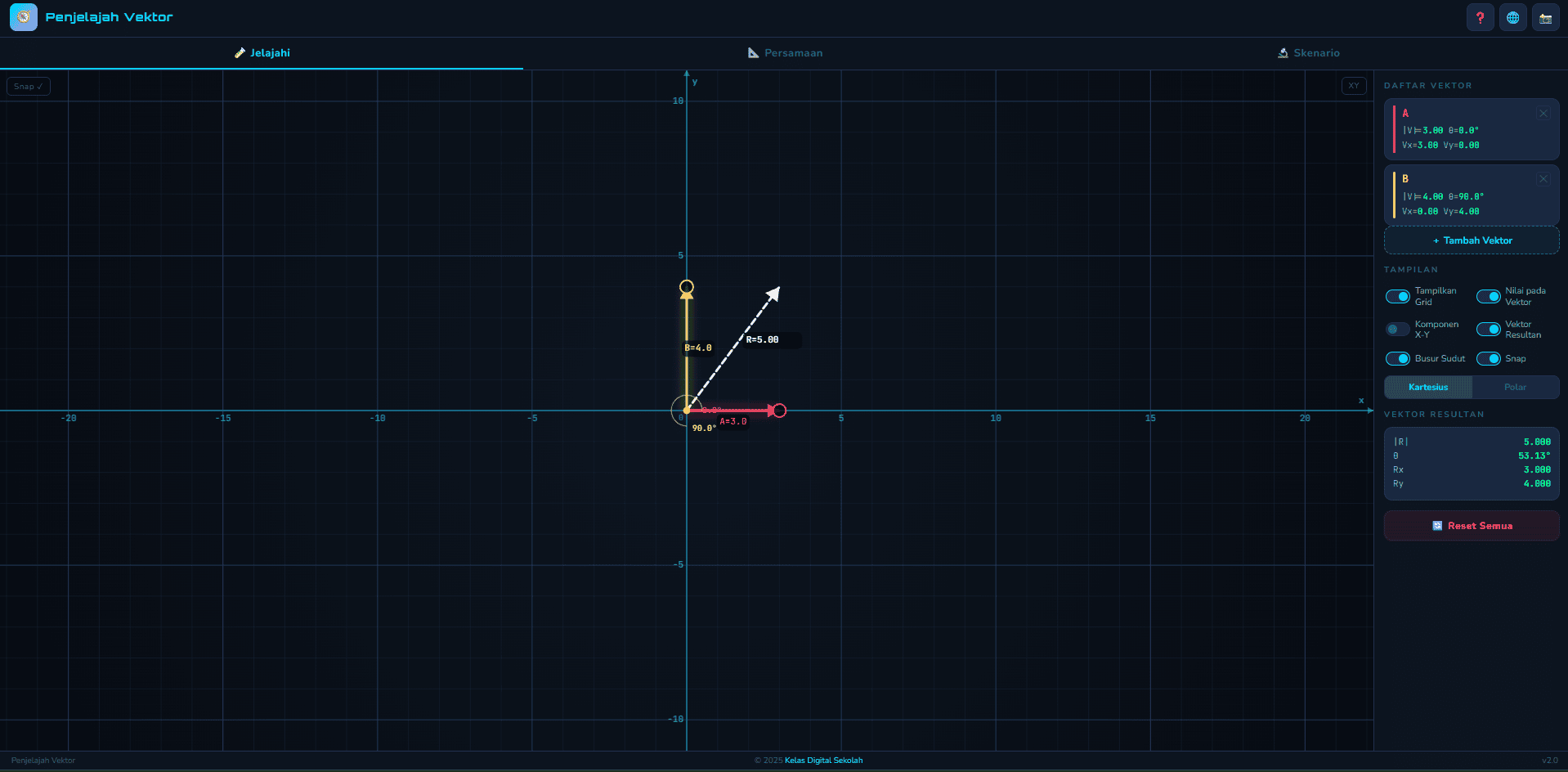Image resolution: width=1568 pixels, height=772 pixels.
Task: Select Kartesius coordinate mode
Action: pyautogui.click(x=1428, y=387)
